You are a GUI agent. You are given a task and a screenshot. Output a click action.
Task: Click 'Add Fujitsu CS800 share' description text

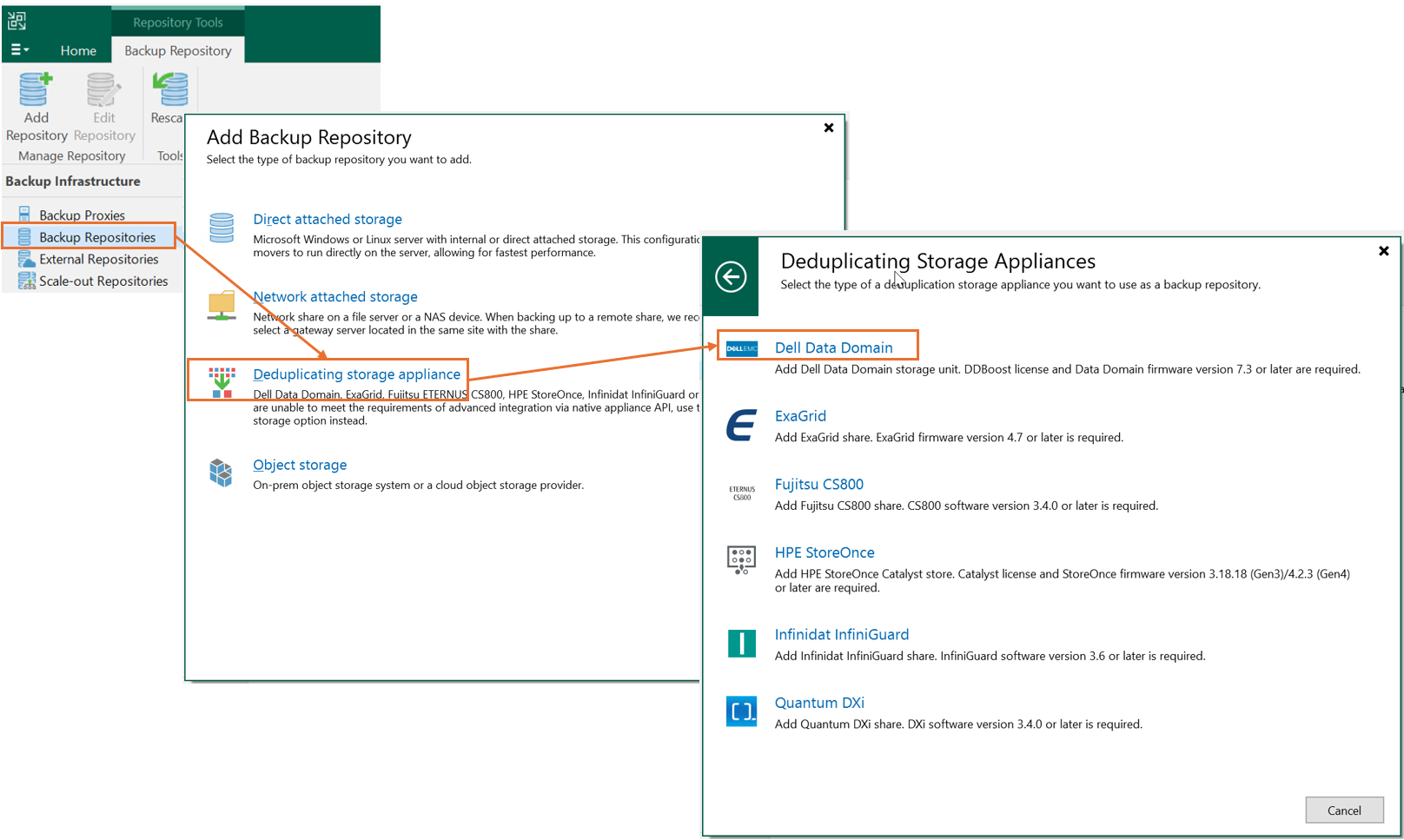coord(966,506)
